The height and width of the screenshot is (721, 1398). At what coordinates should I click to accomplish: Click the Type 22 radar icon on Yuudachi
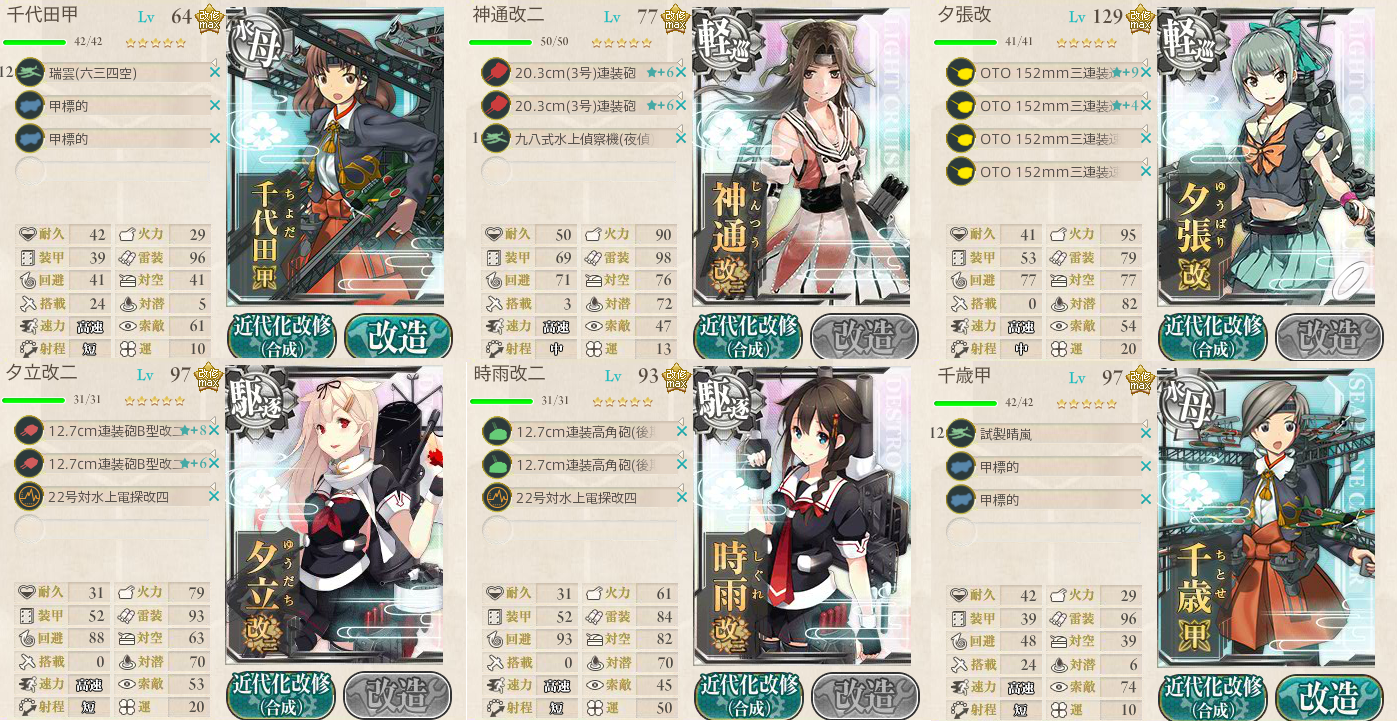[29, 496]
